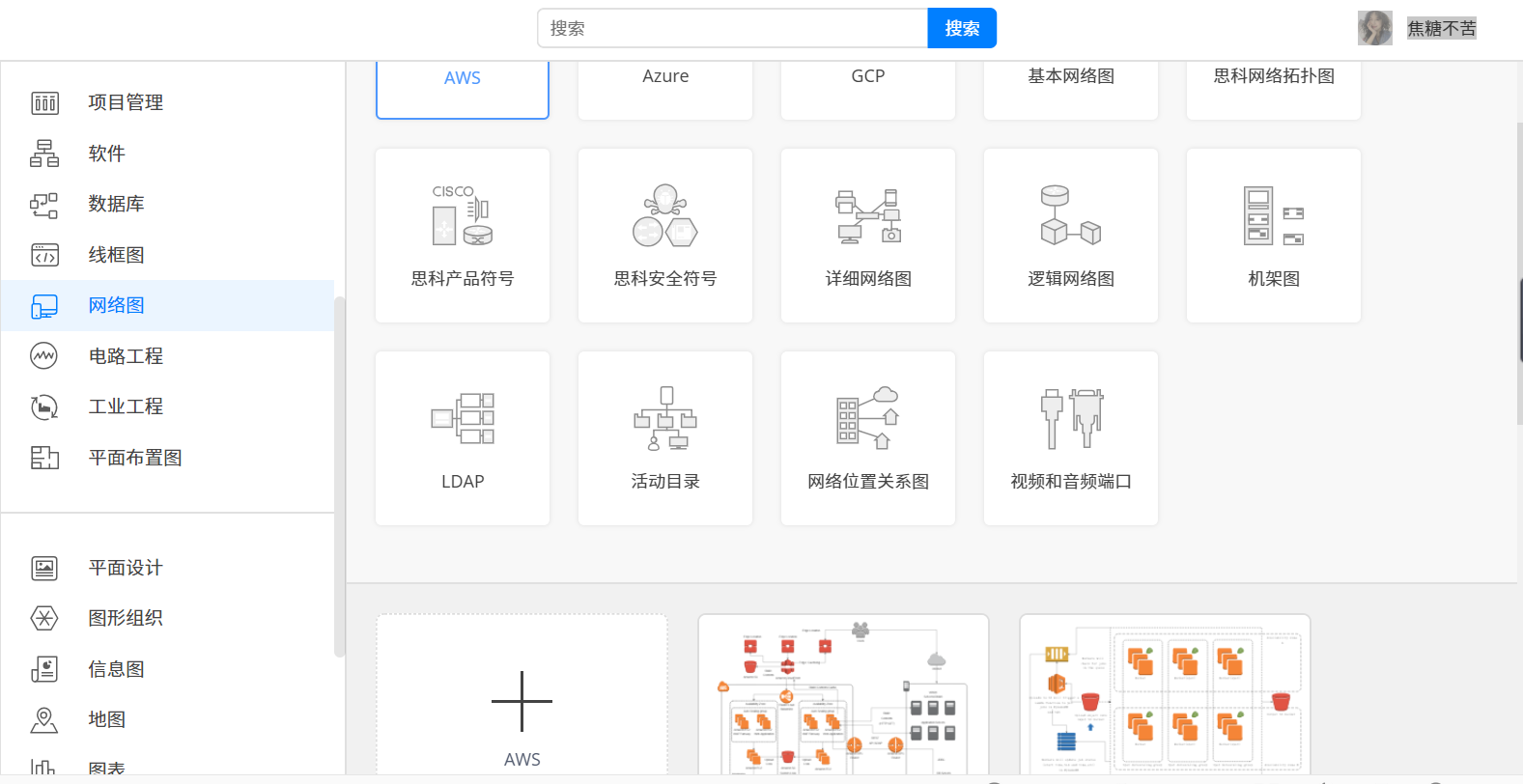Viewport: 1523px width, 784px height.
Task: Open 软件 label in sidebar
Action: pos(107,154)
